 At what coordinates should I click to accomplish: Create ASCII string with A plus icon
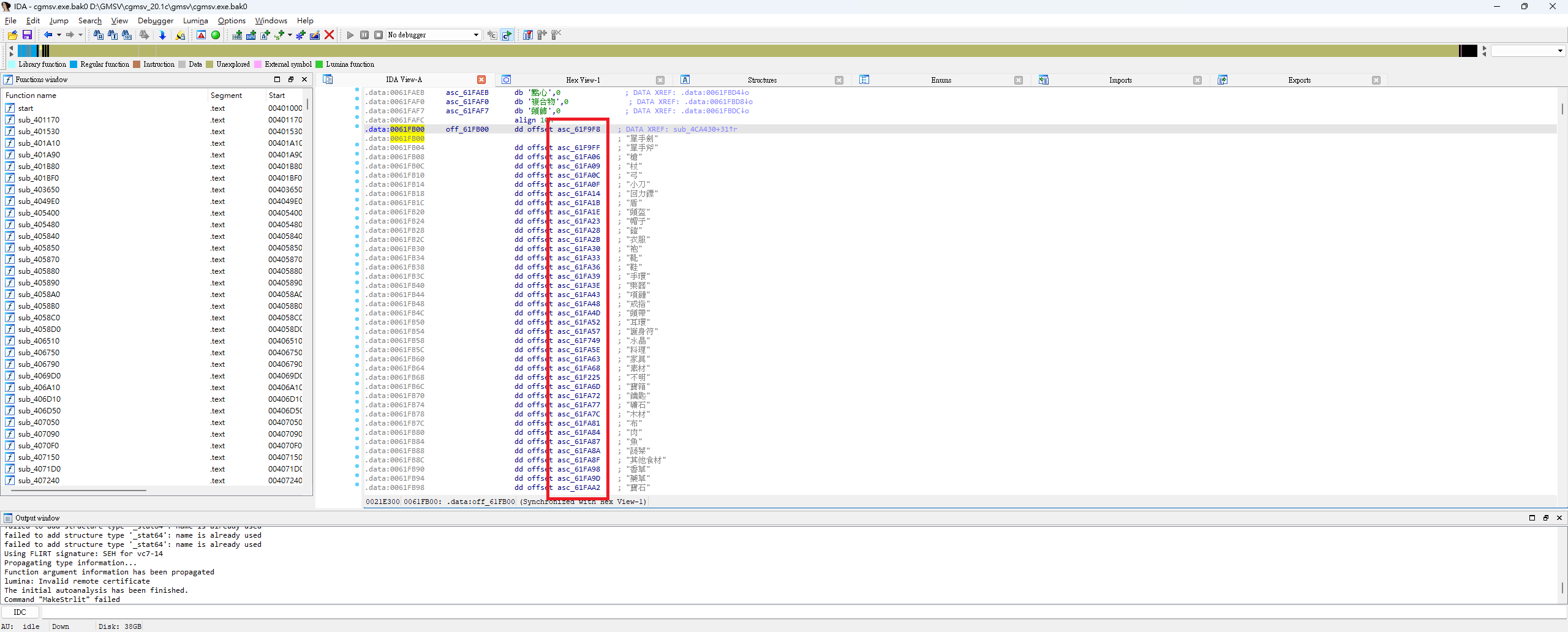click(265, 35)
